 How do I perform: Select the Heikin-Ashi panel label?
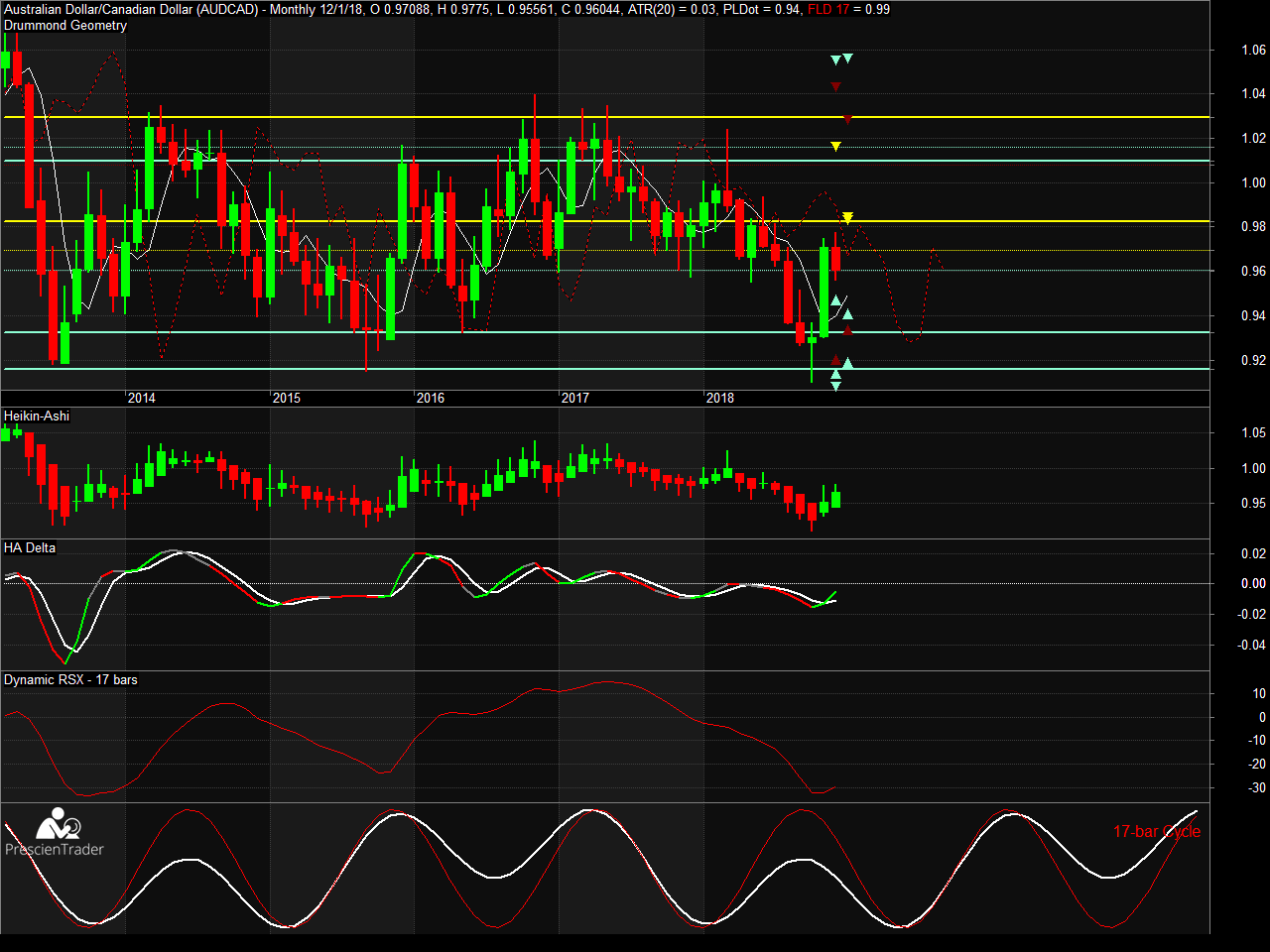37,416
